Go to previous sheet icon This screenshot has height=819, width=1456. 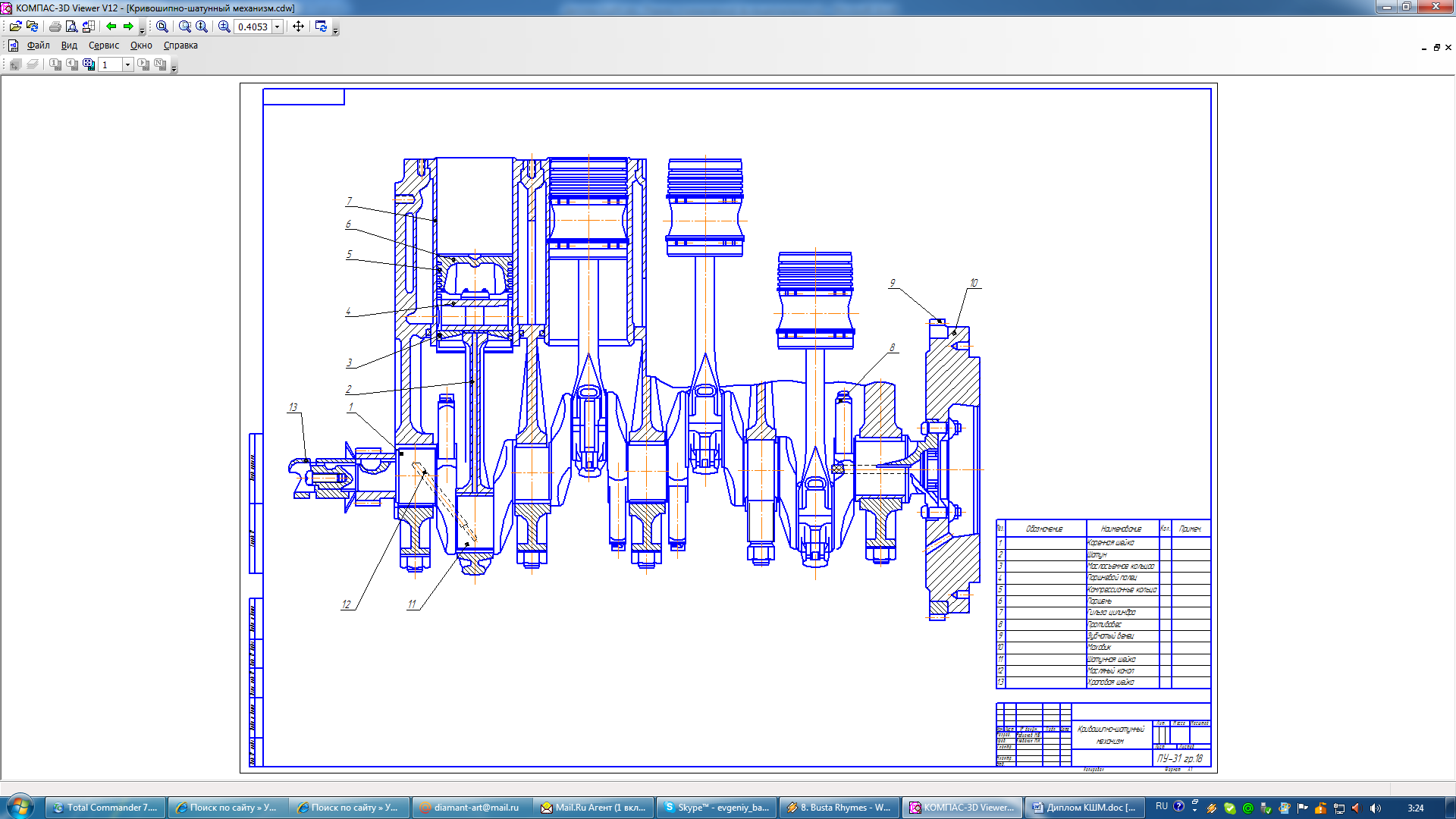(72, 64)
